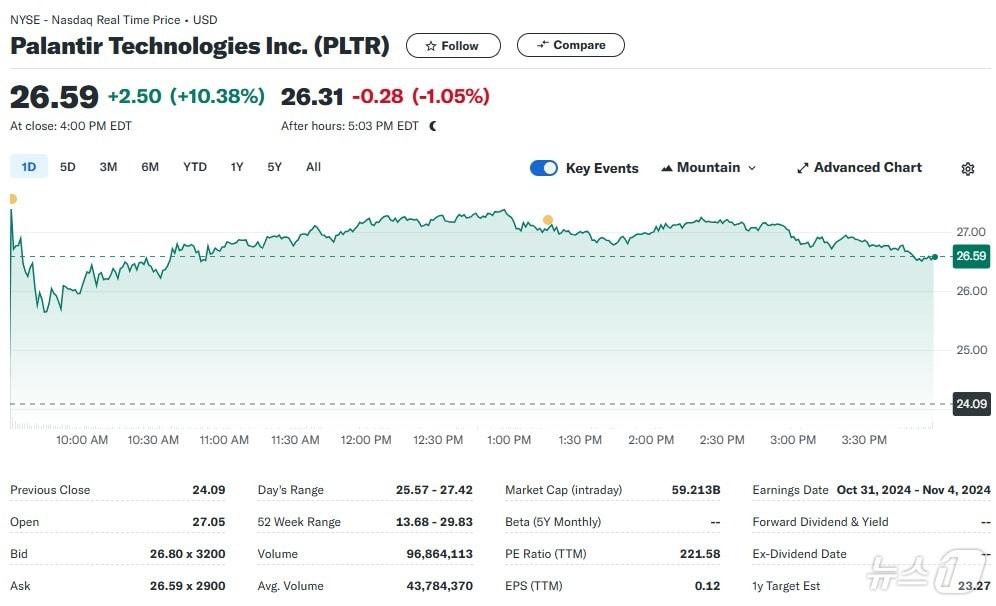Screen dimensions: 996x606
Task: Click the 26.59 current price label on chart
Action: (971, 256)
